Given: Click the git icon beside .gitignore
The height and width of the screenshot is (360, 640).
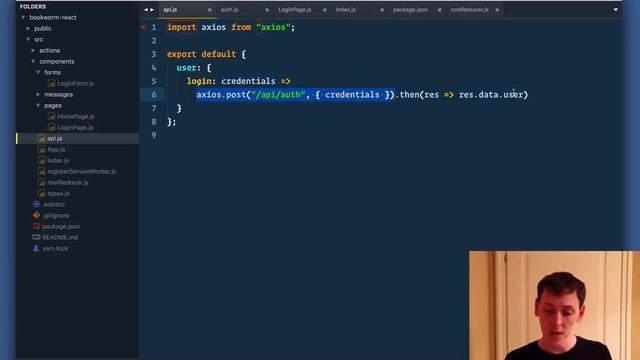Looking at the screenshot, I should point(36,215).
